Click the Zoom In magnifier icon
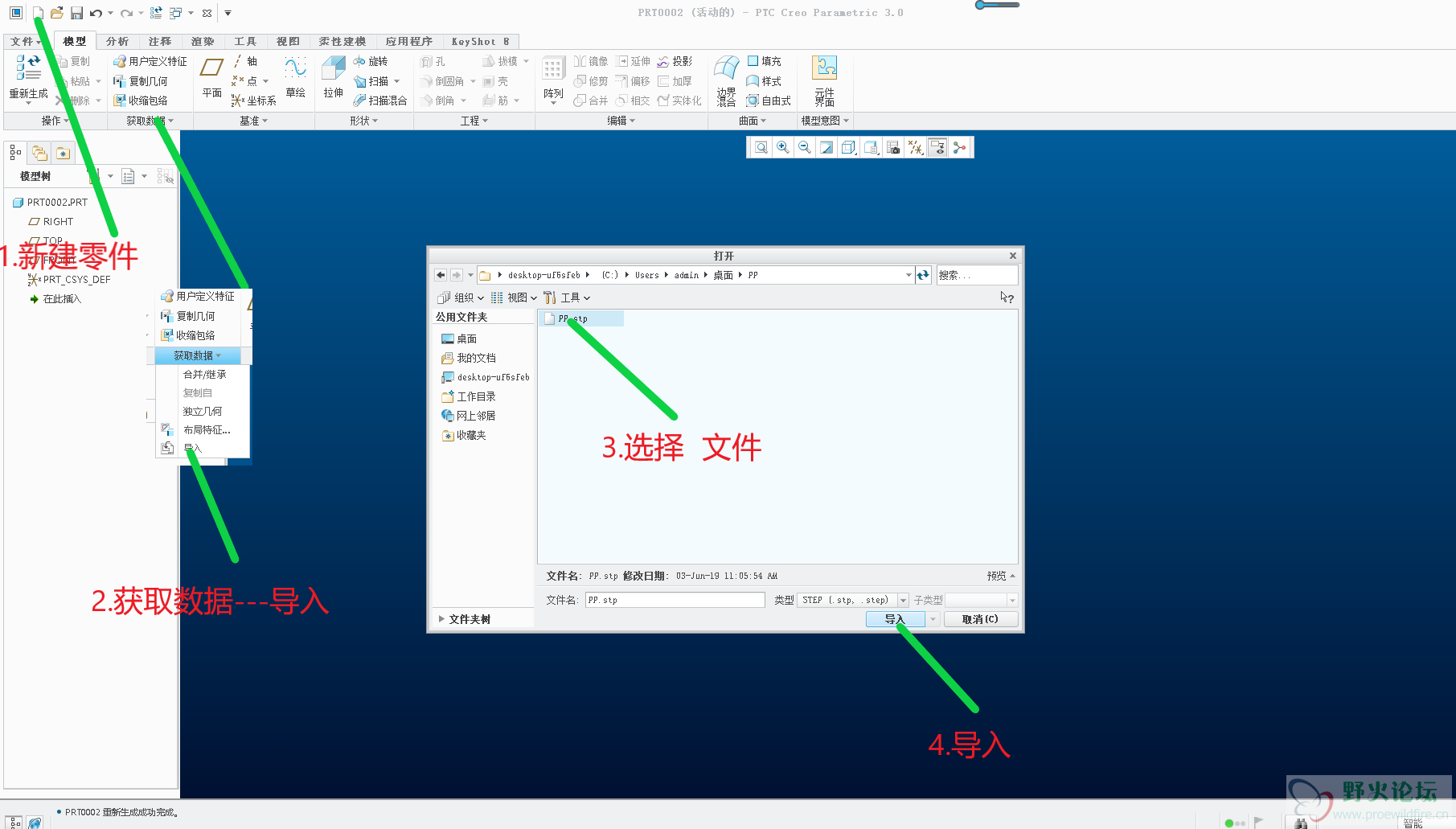This screenshot has height=829, width=1456. (782, 147)
